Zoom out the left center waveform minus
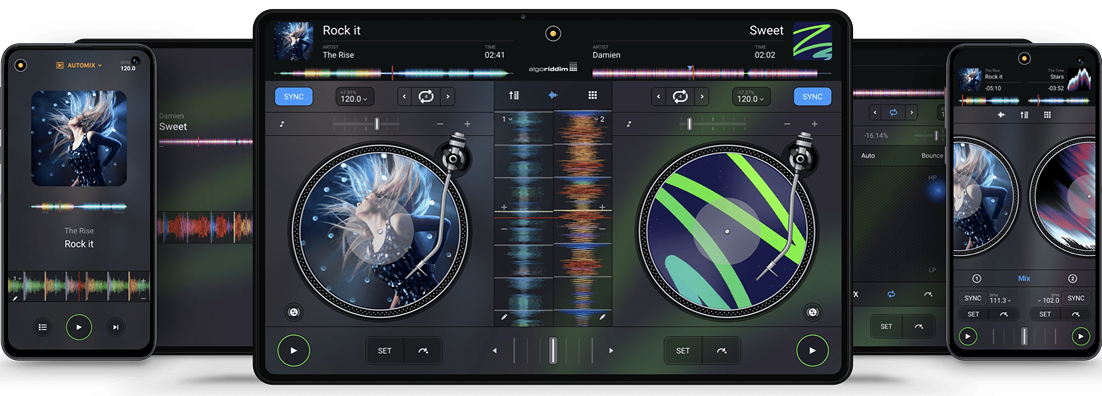Screen dimensions: 1102x396 click(x=504, y=229)
